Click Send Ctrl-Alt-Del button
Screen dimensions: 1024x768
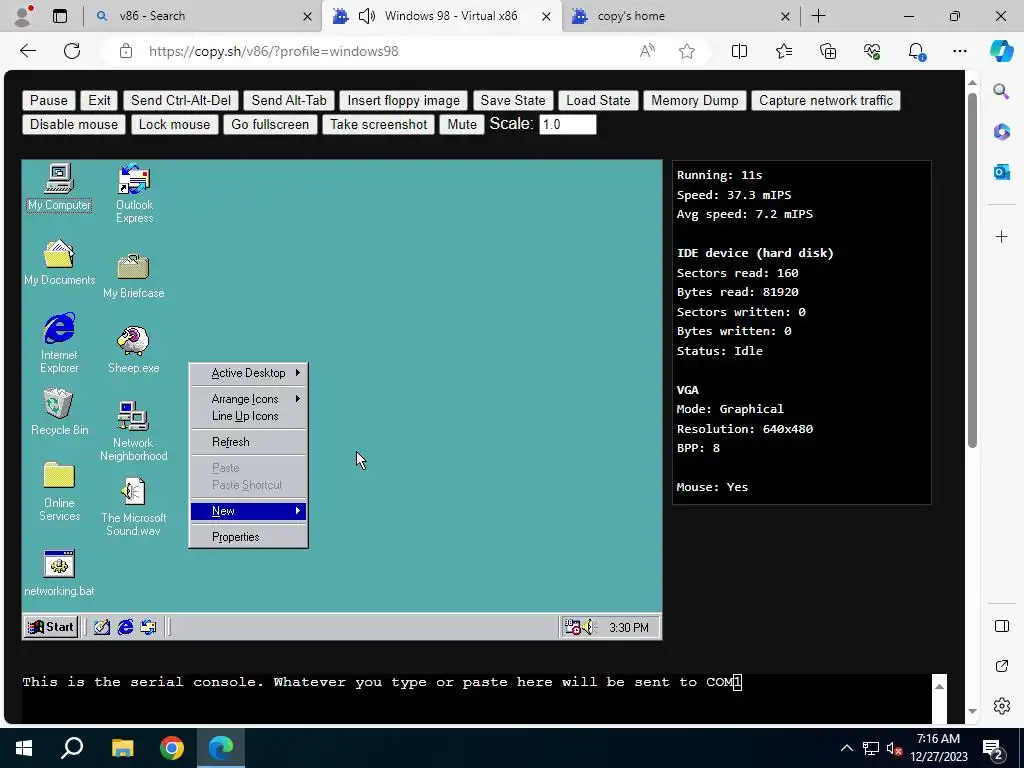[x=181, y=101]
